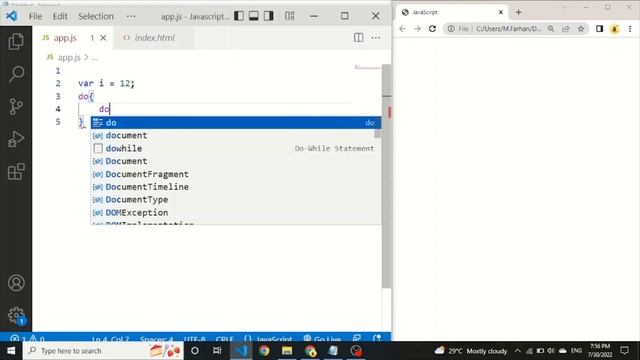The height and width of the screenshot is (360, 640).
Task: Change end of line via CRLF status
Action: point(224,338)
